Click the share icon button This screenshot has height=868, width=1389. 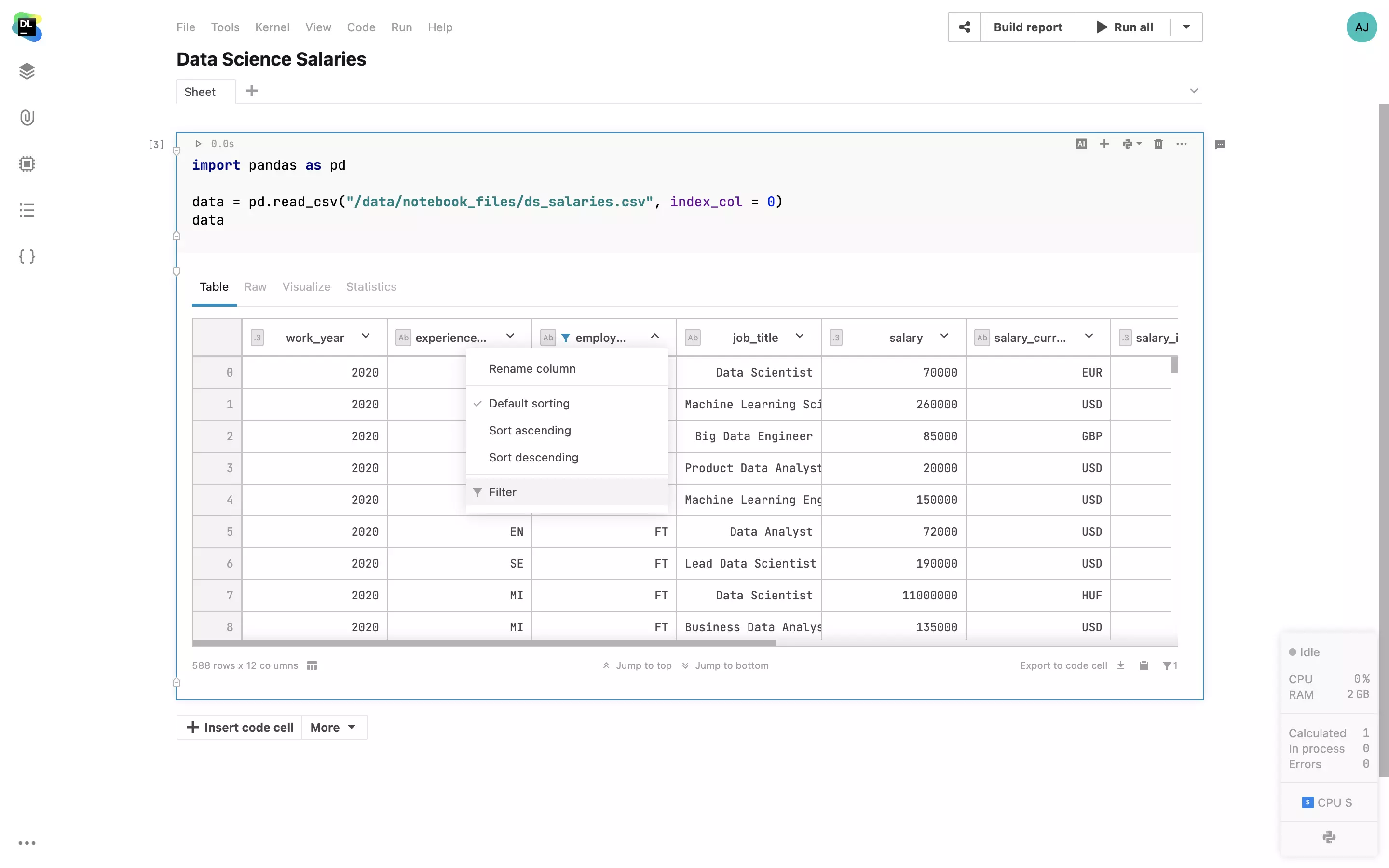964,27
